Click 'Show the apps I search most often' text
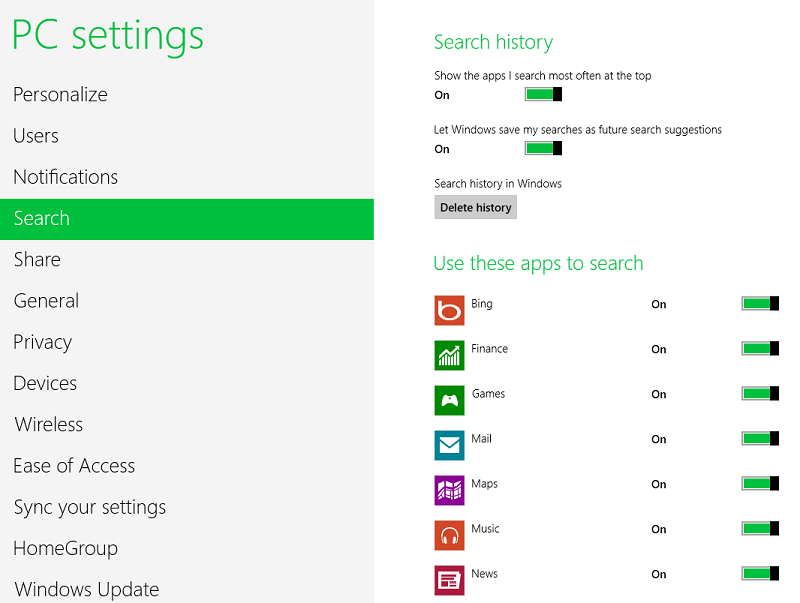 click(543, 76)
